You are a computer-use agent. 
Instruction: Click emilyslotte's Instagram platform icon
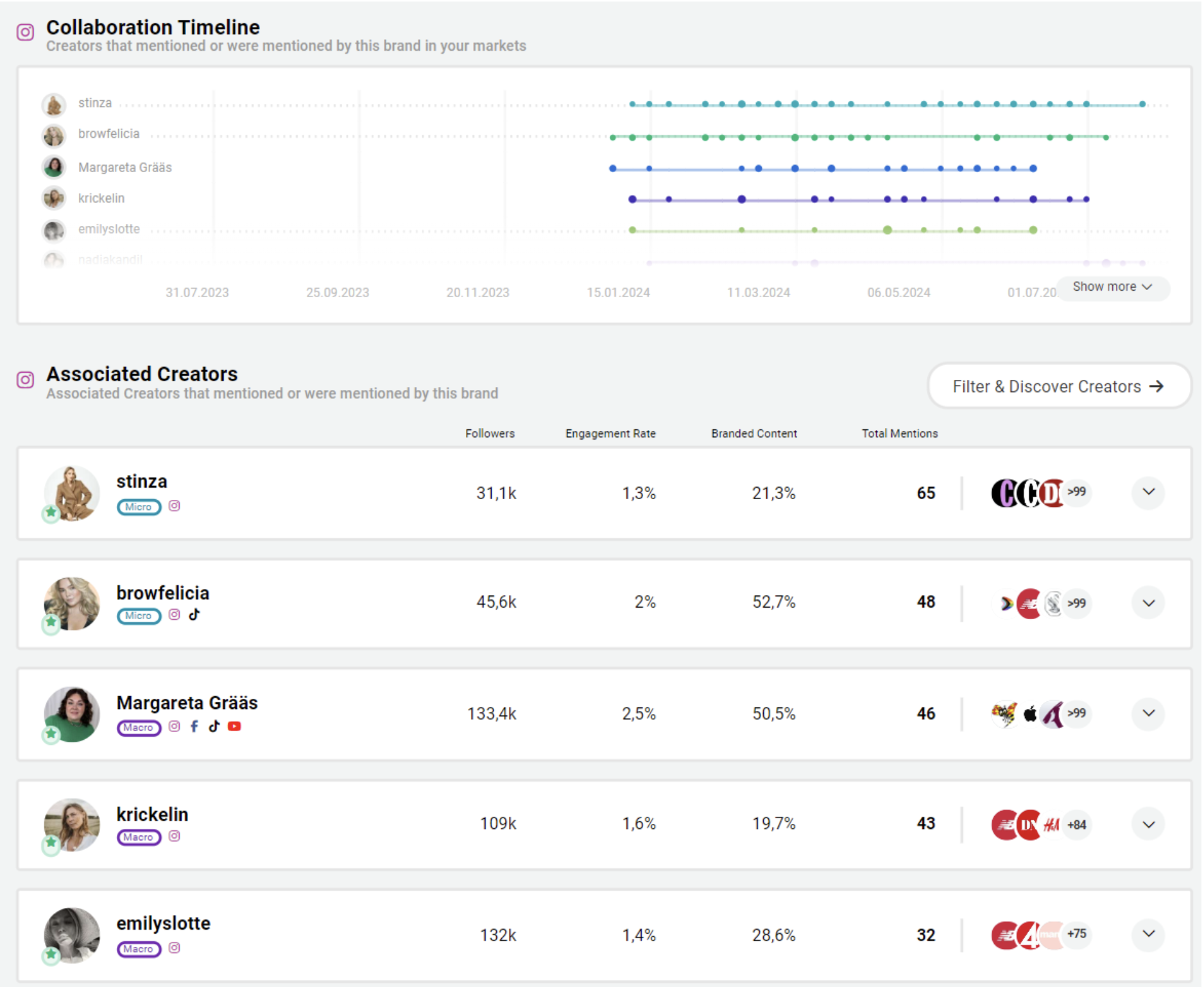pos(175,948)
